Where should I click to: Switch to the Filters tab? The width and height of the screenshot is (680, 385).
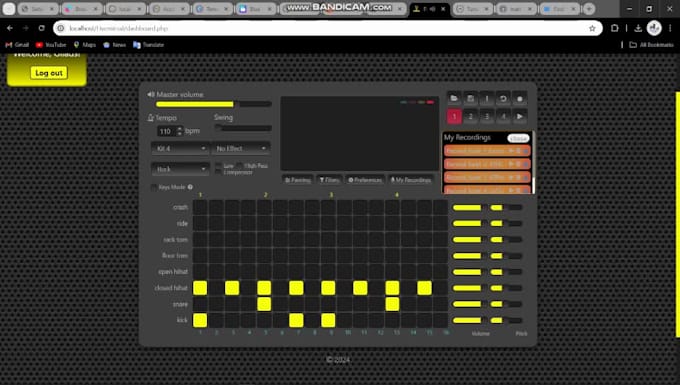pos(329,179)
